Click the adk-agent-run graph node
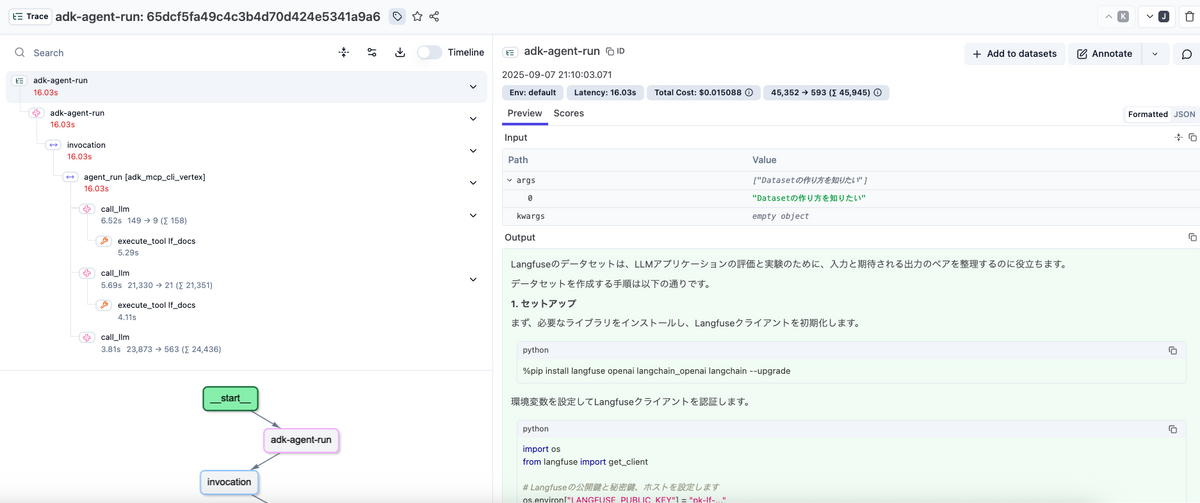The height and width of the screenshot is (503, 1200). pyautogui.click(x=302, y=440)
